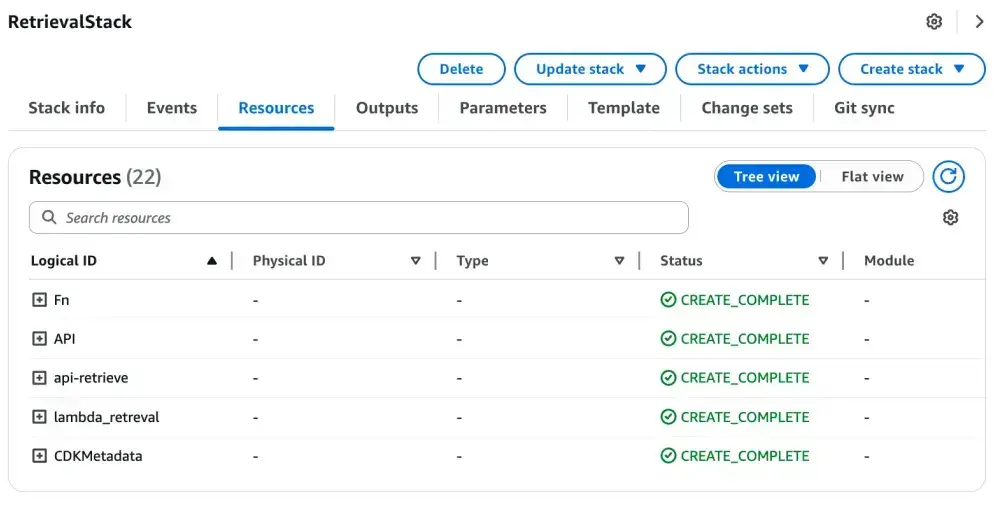Viewport: 1000px width, 508px height.
Task: Expand the api-retrieve resource node
Action: click(40, 378)
